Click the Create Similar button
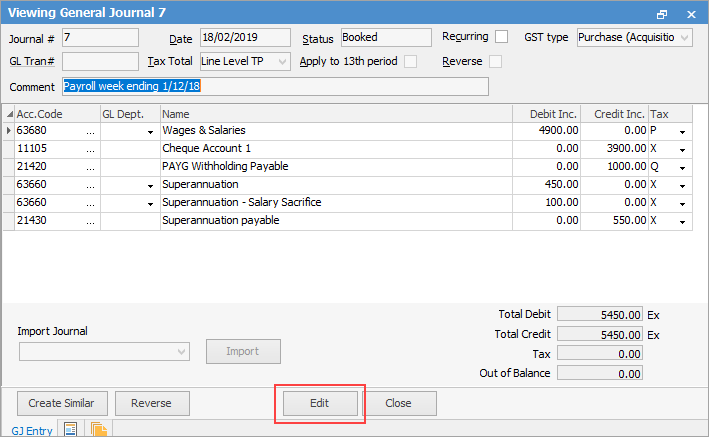The height and width of the screenshot is (437, 709). [62, 403]
